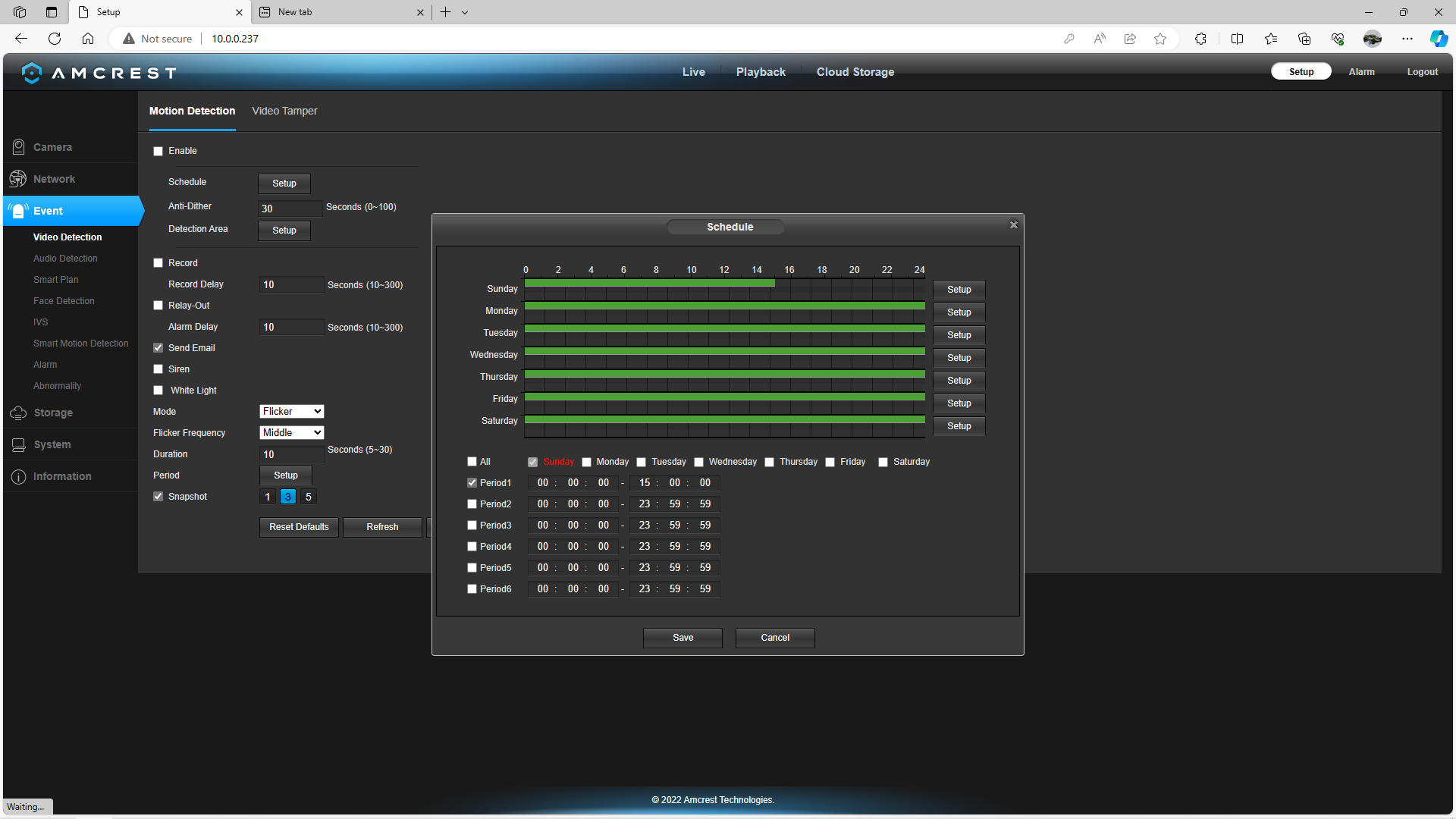The width and height of the screenshot is (1456, 819).
Task: Click Anti-Dither seconds input field
Action: click(291, 209)
